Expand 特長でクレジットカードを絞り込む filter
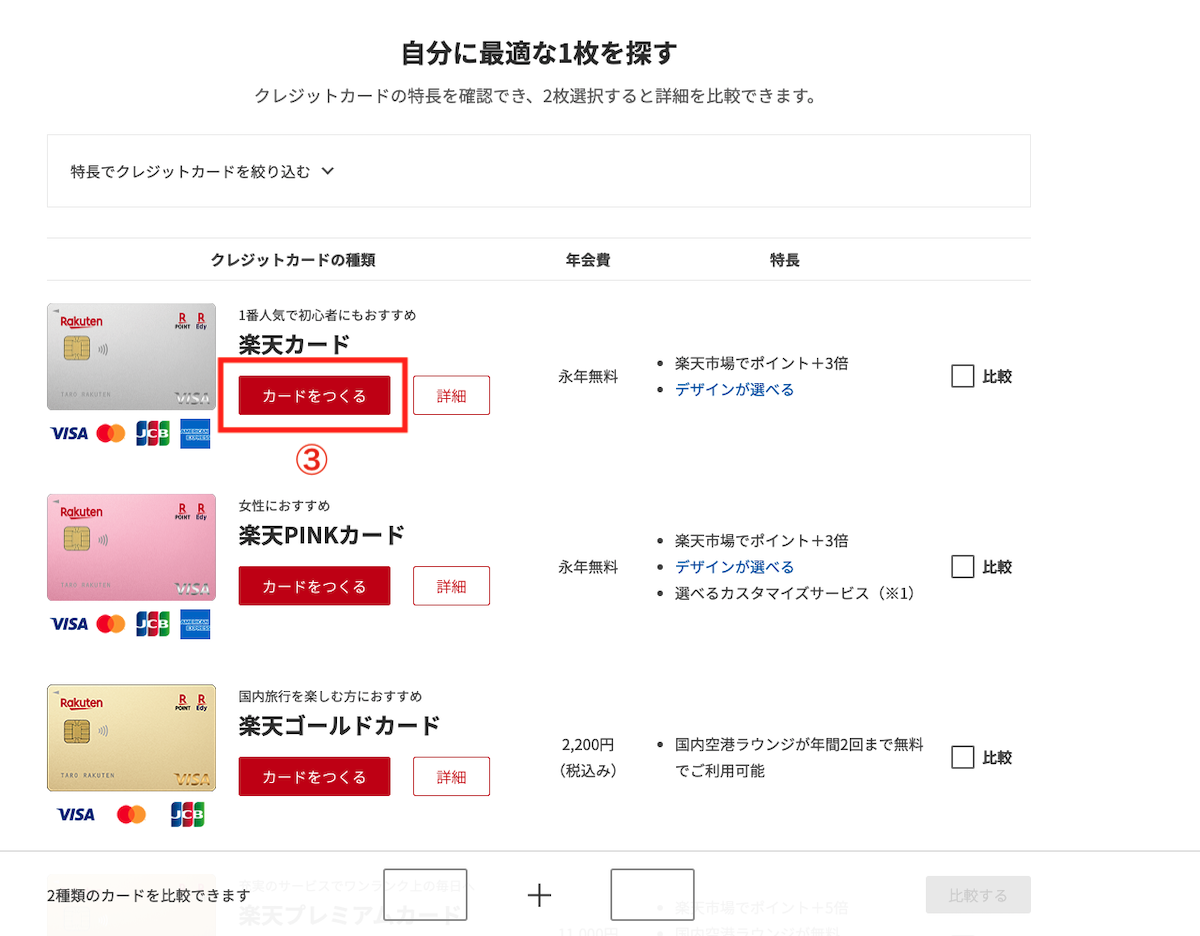The width and height of the screenshot is (1200, 936). click(x=190, y=171)
